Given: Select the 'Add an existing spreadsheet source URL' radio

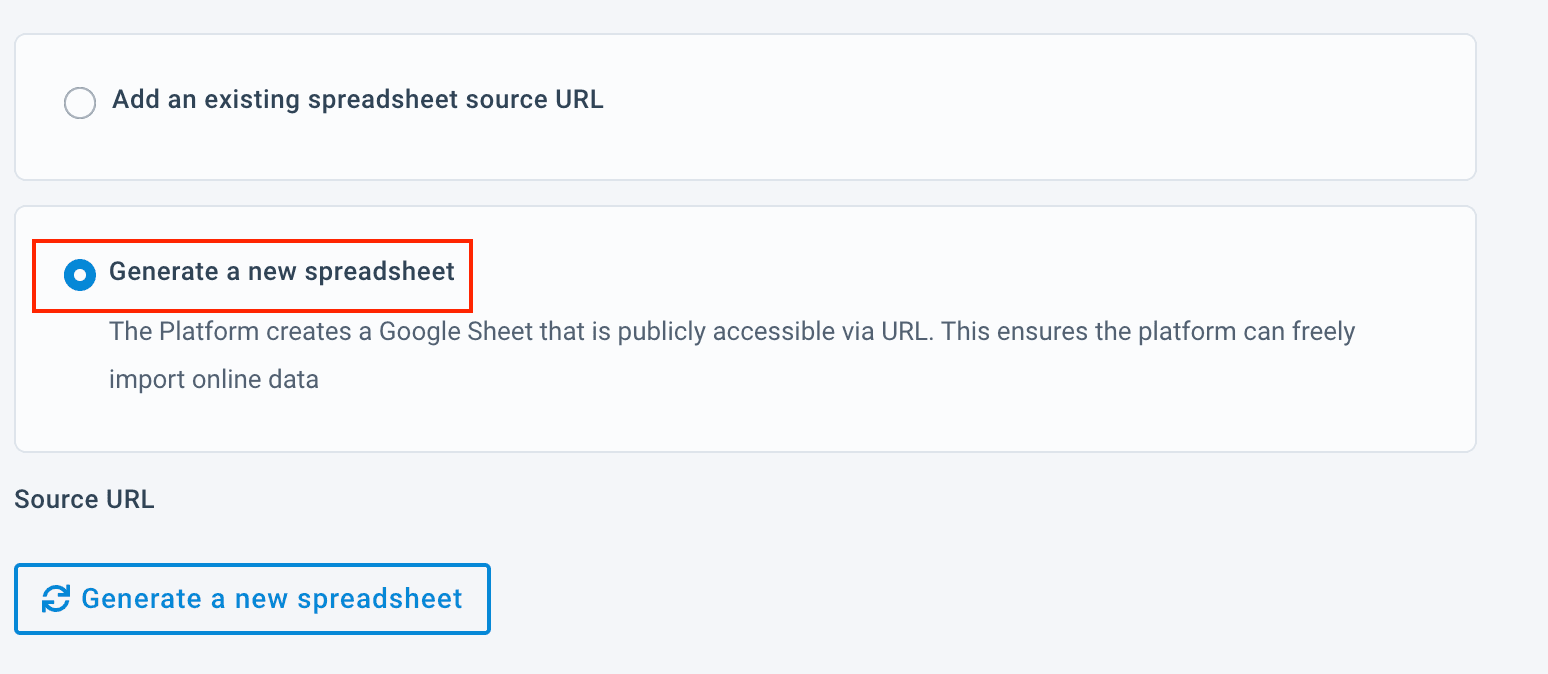Looking at the screenshot, I should pos(80,102).
